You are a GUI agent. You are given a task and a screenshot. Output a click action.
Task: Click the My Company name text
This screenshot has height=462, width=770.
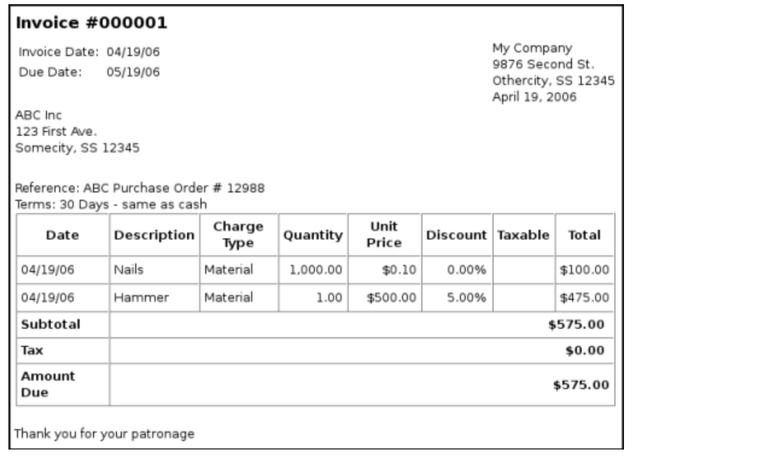click(532, 48)
